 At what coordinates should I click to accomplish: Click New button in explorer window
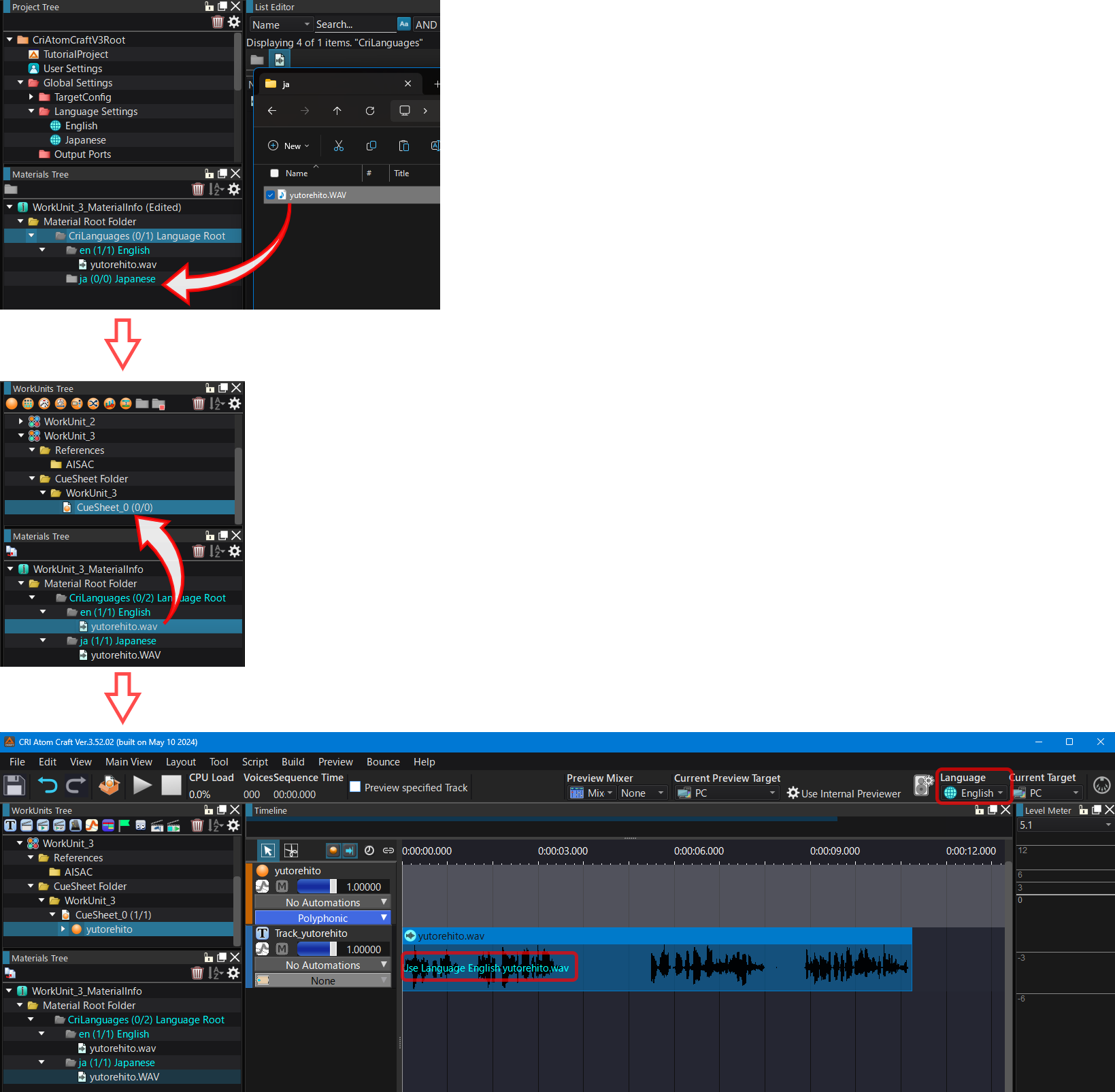coord(288,146)
